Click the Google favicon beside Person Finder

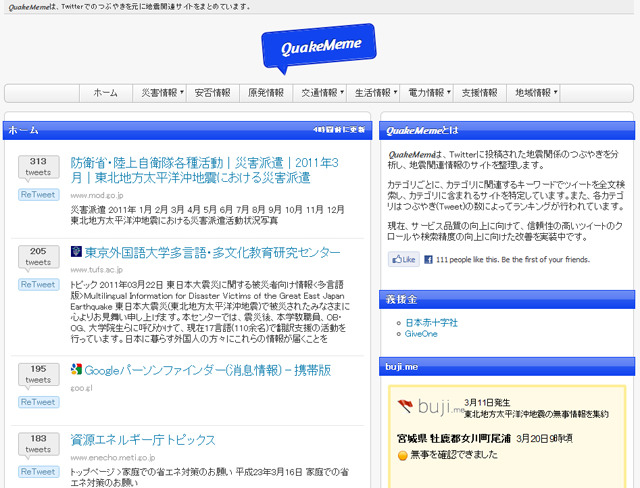click(x=76, y=369)
